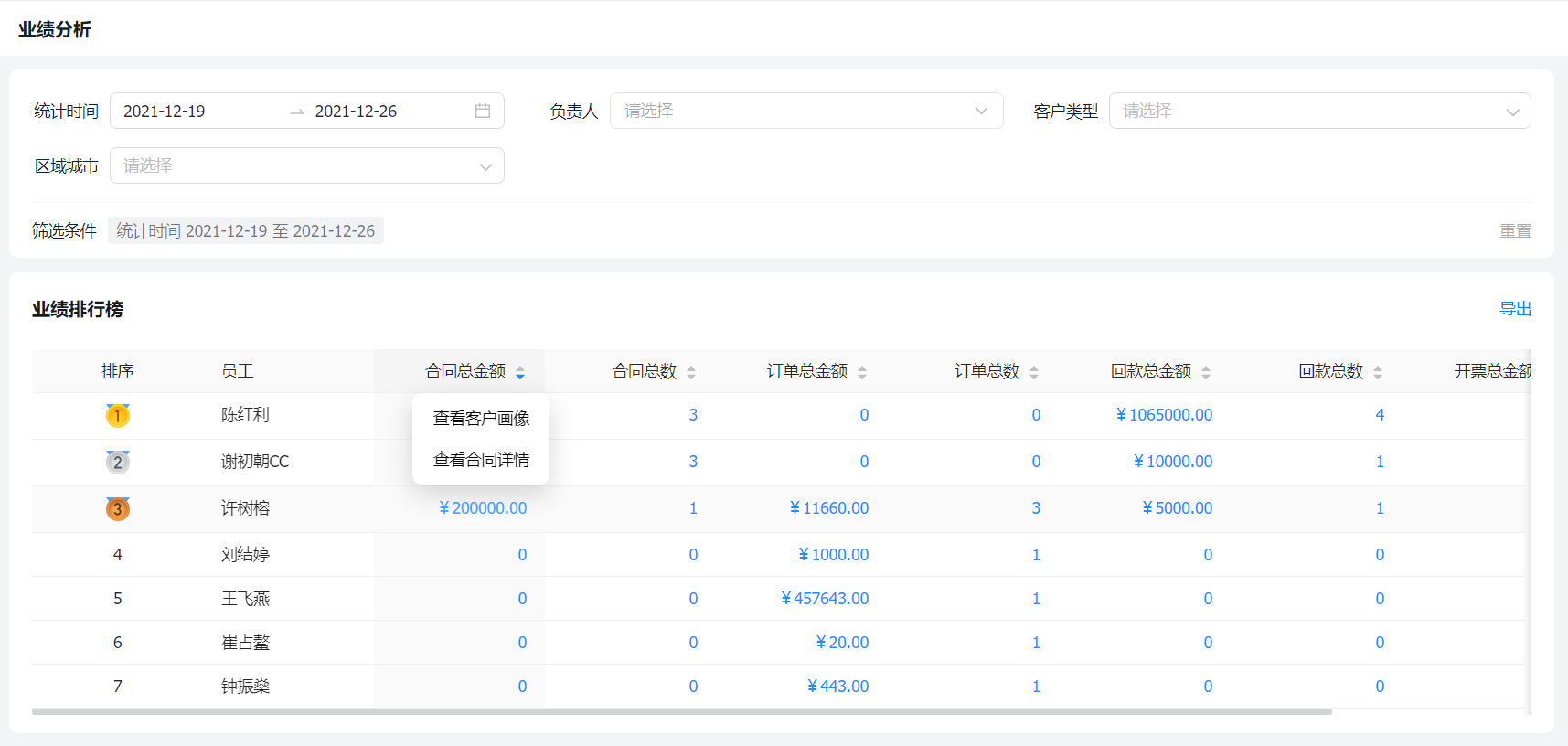This screenshot has width=1568, height=746.
Task: Open 许树榕 order amount ¥11660.00
Action: 829,508
